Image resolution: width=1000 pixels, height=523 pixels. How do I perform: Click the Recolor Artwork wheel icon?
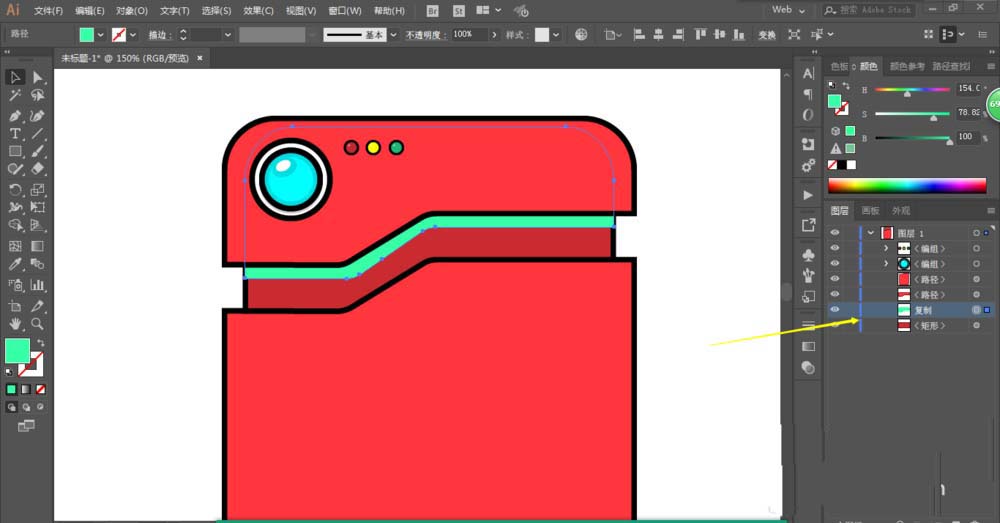click(581, 34)
